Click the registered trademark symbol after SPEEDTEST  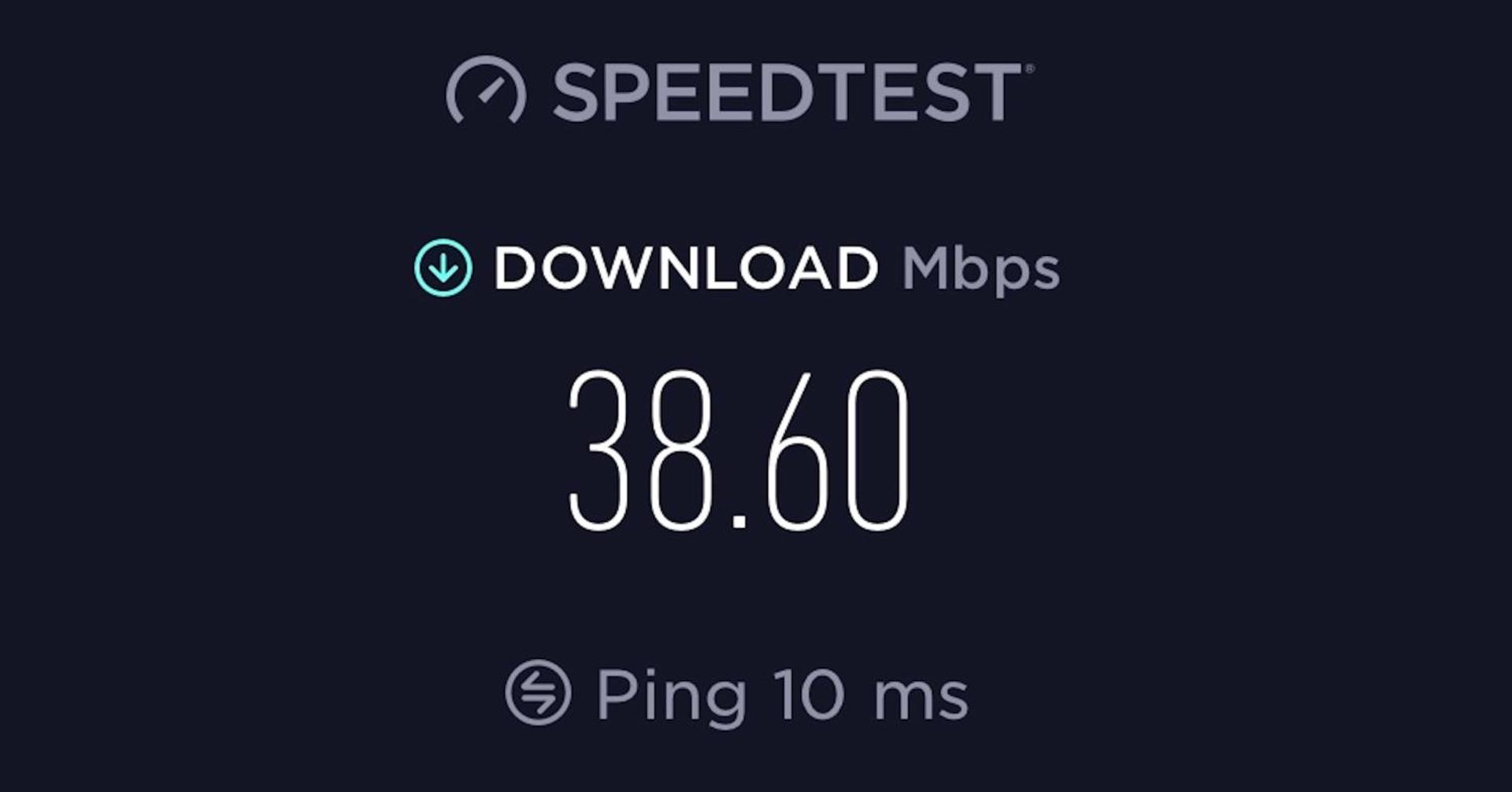tap(1029, 69)
